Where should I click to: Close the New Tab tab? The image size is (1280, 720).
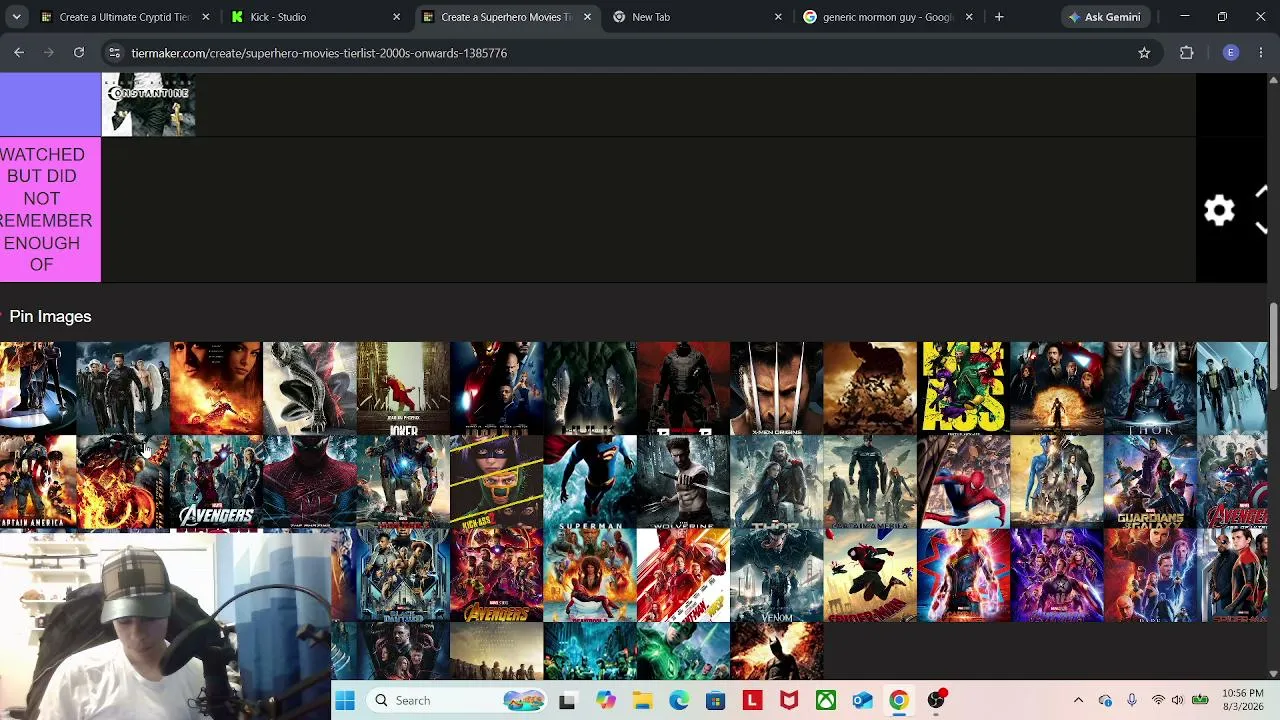pyautogui.click(x=778, y=17)
